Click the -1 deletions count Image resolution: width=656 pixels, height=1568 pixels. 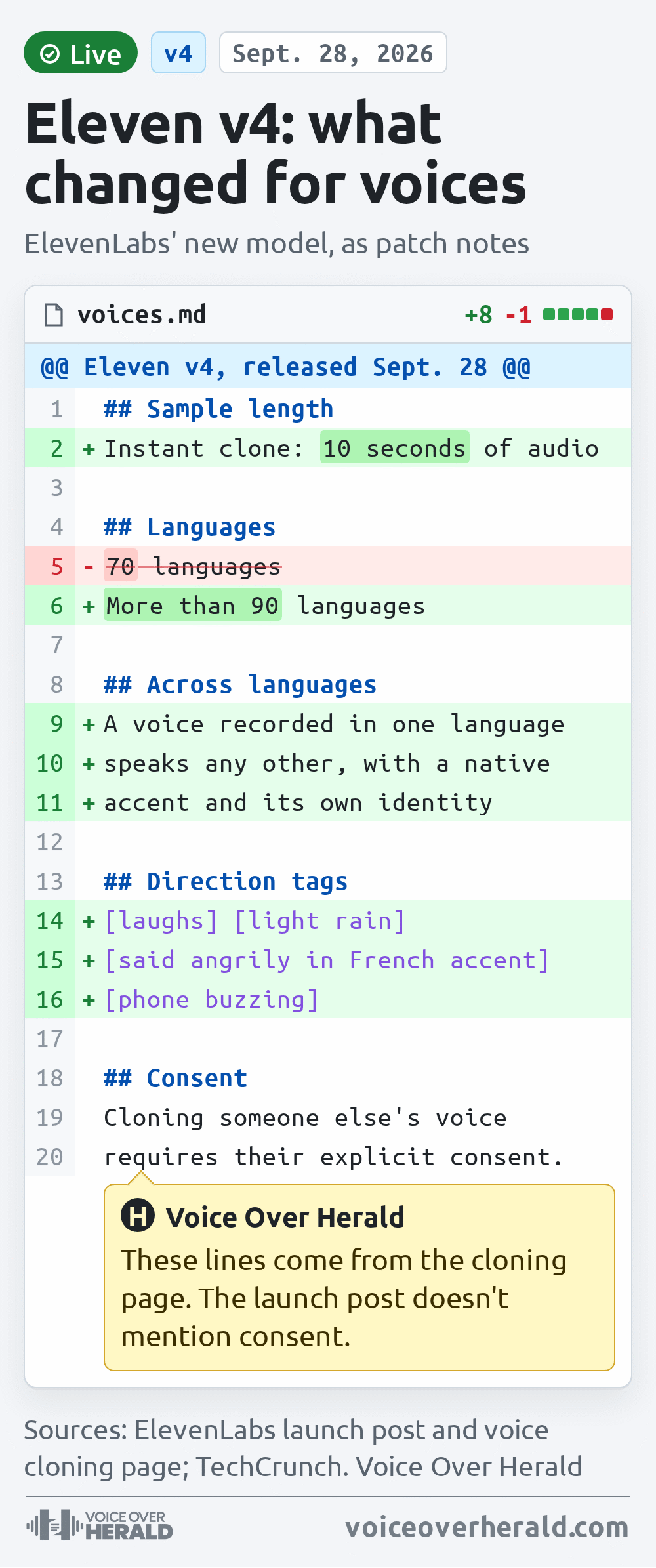[518, 315]
